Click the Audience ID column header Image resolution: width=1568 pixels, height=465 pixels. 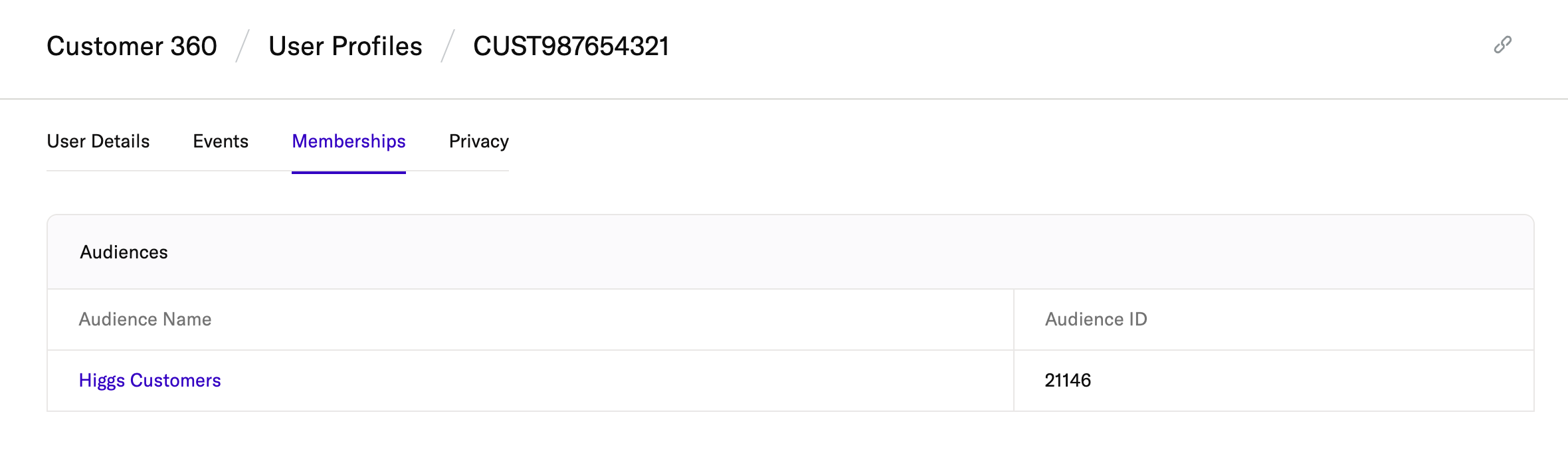click(1096, 320)
